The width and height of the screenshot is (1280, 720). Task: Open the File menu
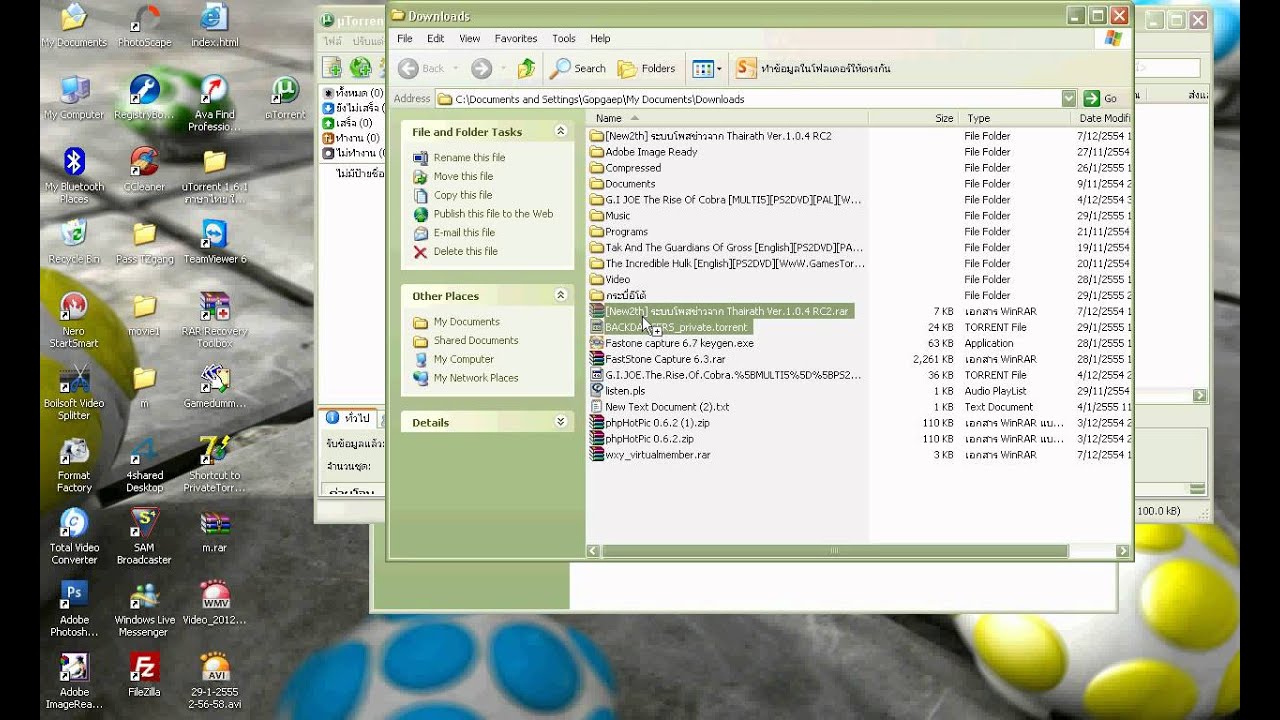(x=404, y=38)
